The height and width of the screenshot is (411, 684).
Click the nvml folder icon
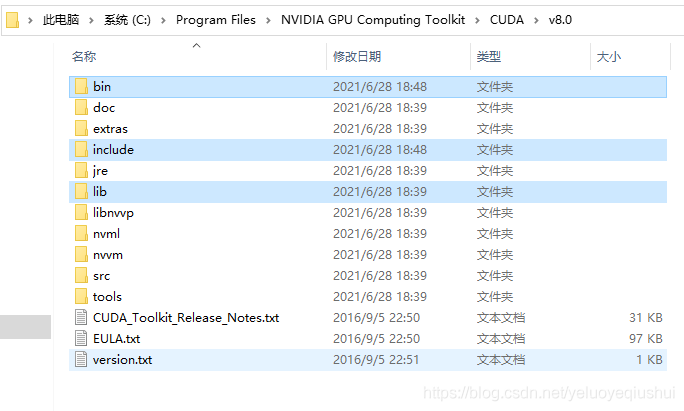pyautogui.click(x=81, y=233)
